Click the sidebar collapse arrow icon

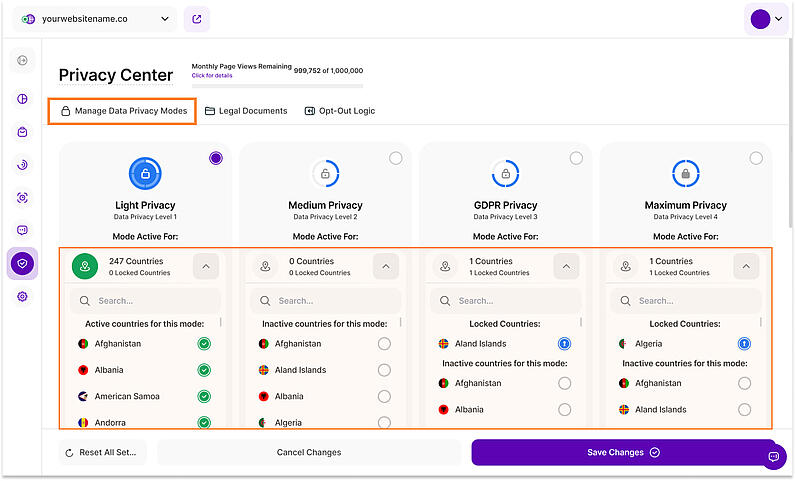(22, 60)
